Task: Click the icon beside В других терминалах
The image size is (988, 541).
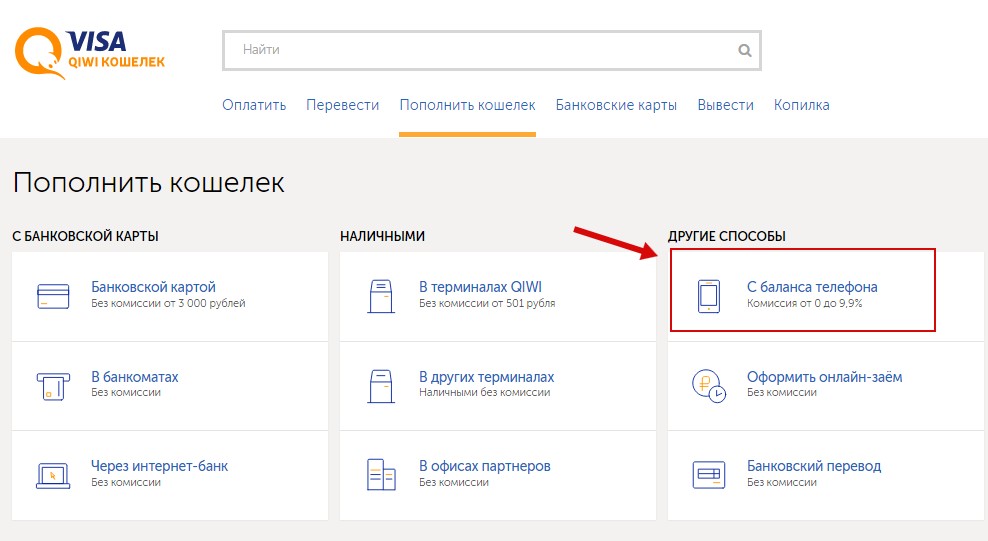Action: [x=380, y=384]
